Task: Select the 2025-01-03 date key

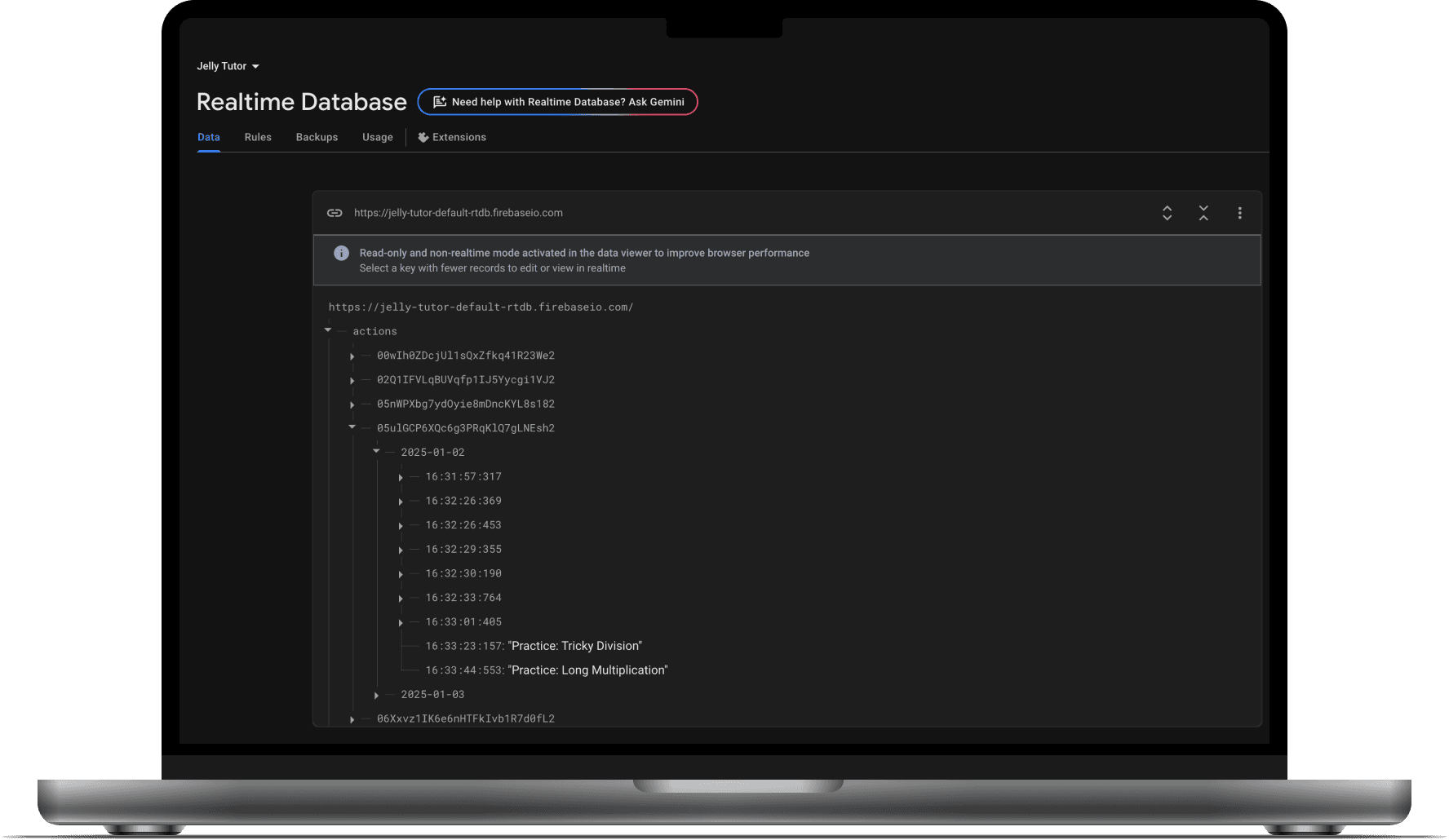Action: 432,695
